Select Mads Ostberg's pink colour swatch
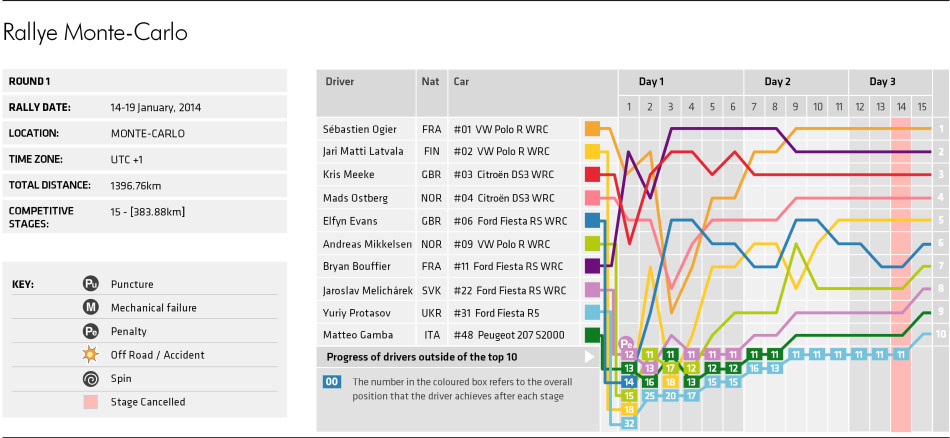The image size is (950, 438). [592, 197]
